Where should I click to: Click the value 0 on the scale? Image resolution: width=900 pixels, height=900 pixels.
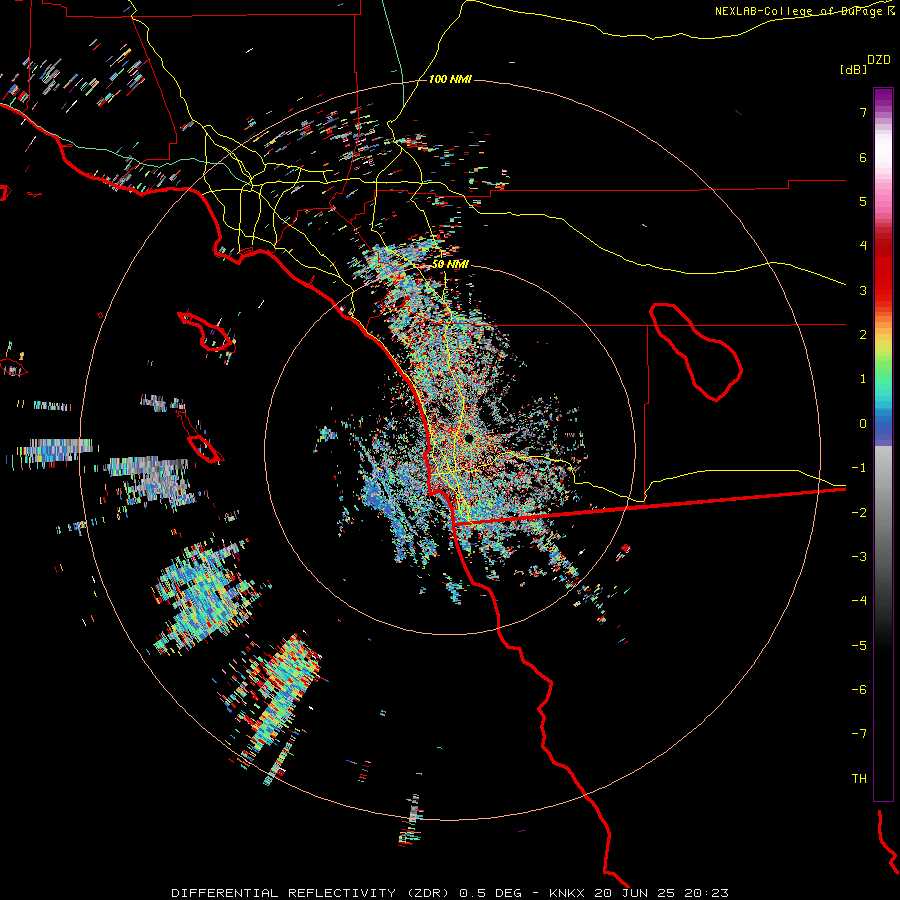click(863, 424)
